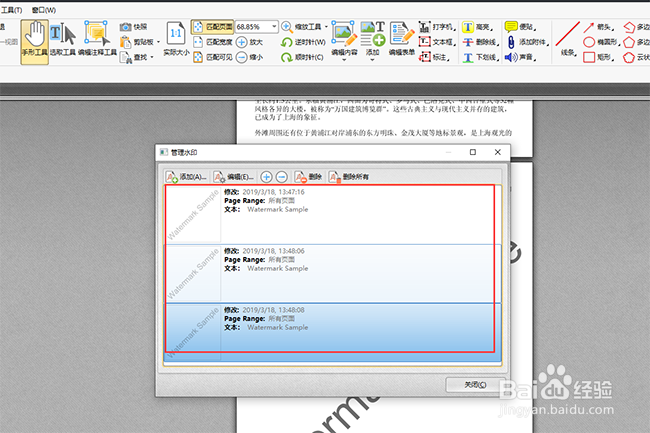This screenshot has width=650, height=433.
Task: Select the Sticky Note (便贴) tool
Action: point(520,27)
